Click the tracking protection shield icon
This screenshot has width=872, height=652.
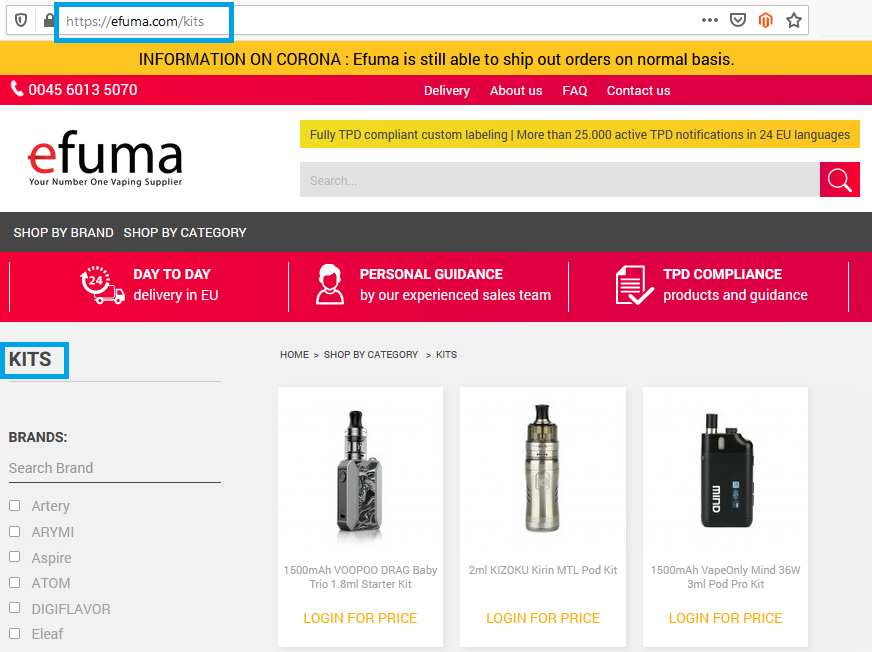[22, 20]
